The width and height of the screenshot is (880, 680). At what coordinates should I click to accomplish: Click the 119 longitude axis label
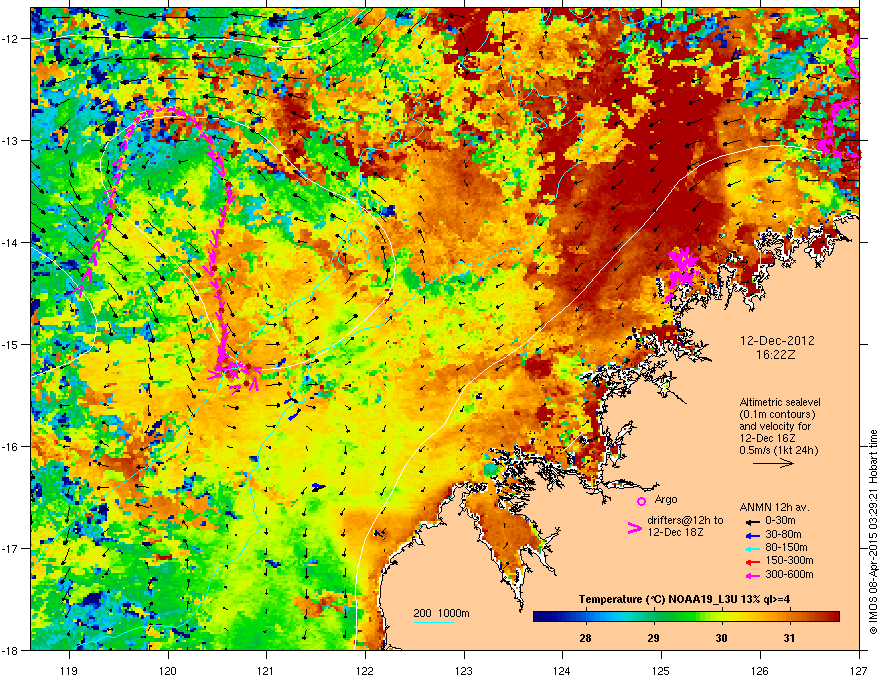[69, 670]
